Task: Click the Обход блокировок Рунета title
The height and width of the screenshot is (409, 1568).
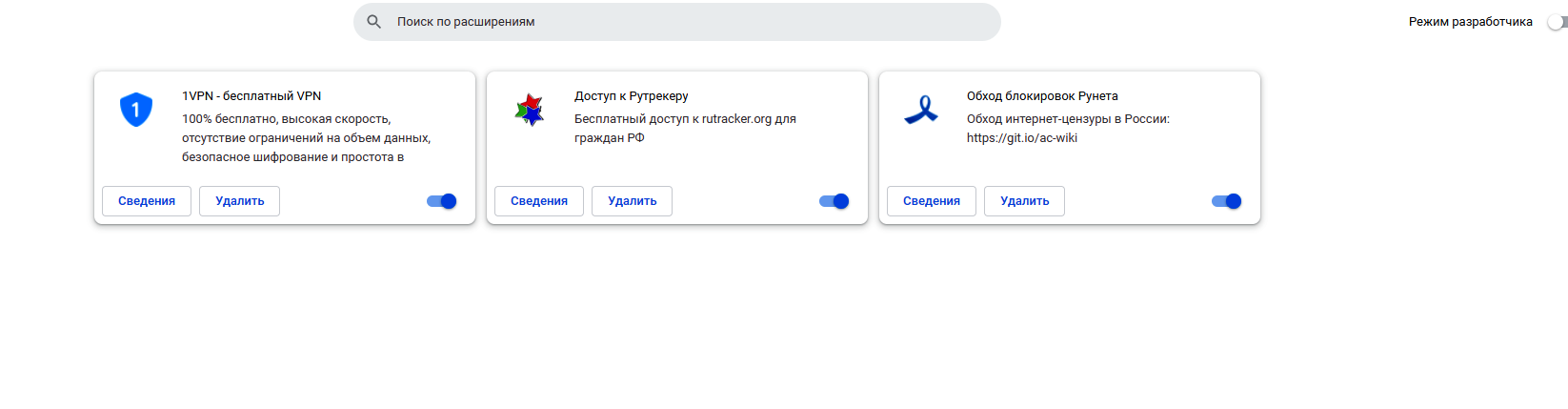Action: click(1042, 96)
